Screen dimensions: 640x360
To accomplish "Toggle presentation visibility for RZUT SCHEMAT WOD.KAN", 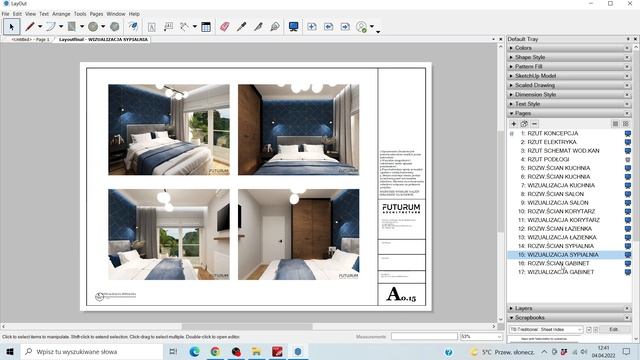I will click(628, 151).
